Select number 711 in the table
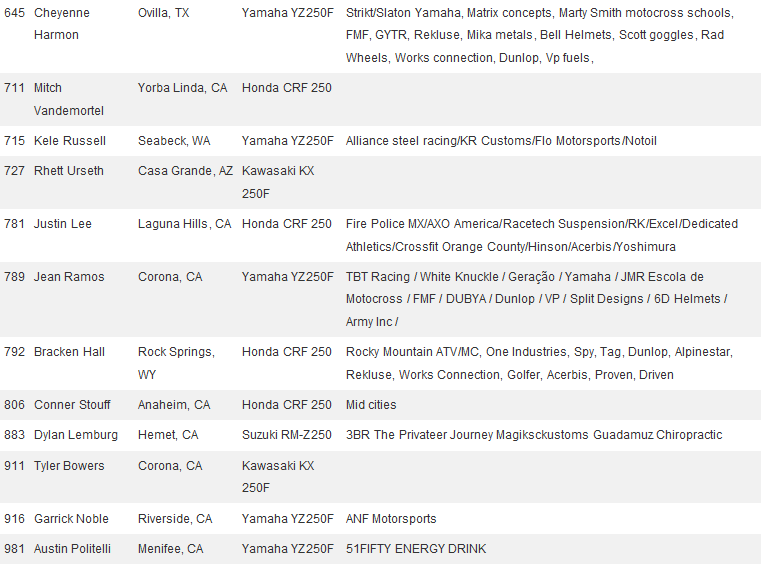Viewport: 761px width, 570px height. click(14, 88)
